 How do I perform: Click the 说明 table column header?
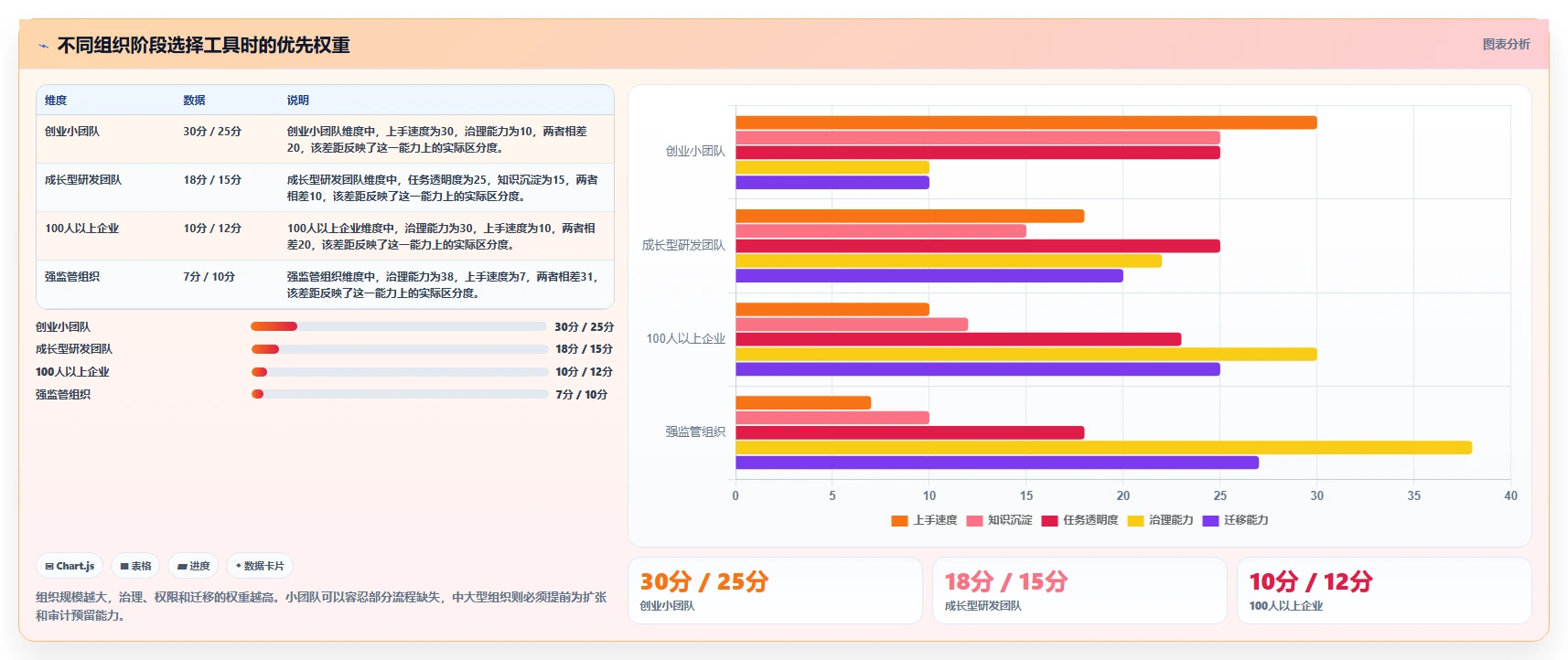(298, 101)
